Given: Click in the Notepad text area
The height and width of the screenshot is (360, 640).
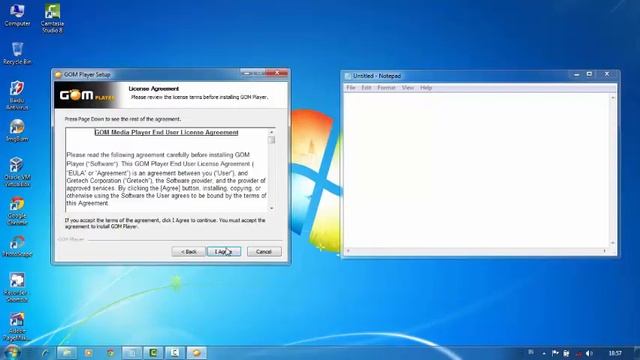Looking at the screenshot, I should click(x=477, y=170).
